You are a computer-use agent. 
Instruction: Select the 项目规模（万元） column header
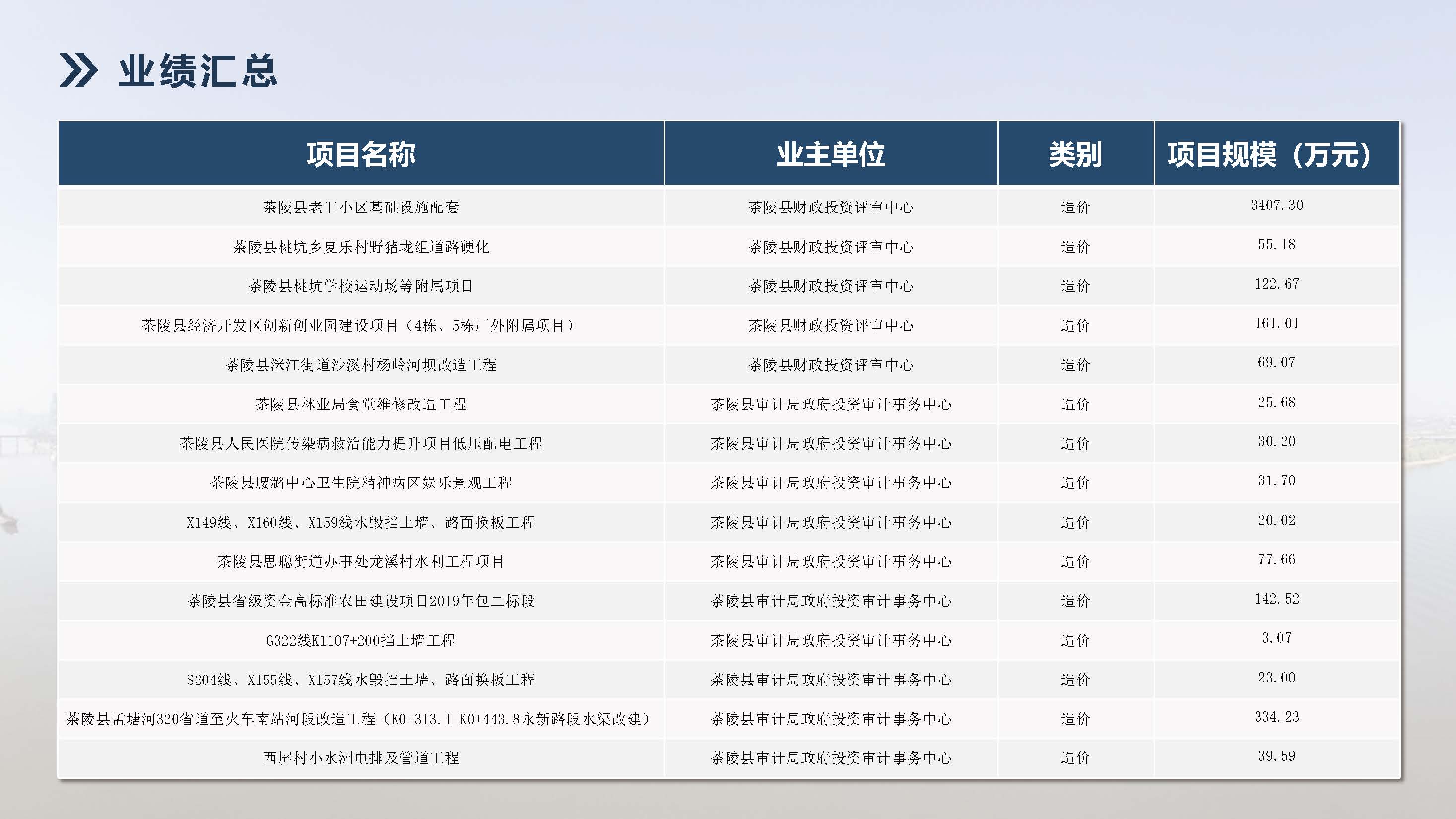tap(1269, 154)
